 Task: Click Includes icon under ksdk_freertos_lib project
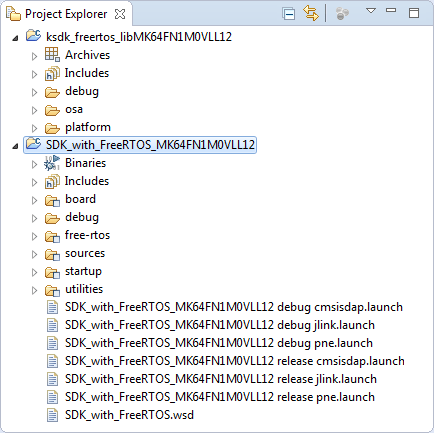click(52, 73)
